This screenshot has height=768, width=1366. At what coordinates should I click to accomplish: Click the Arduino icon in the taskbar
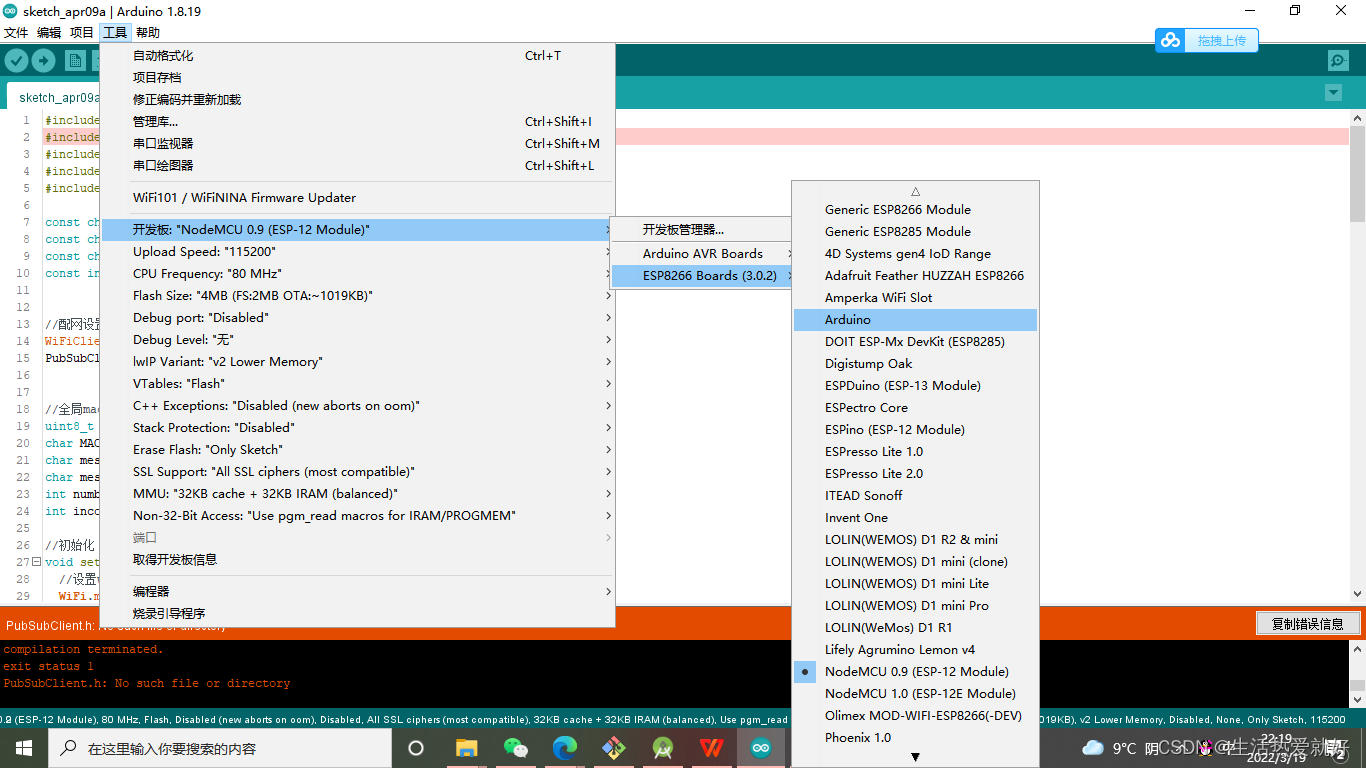[x=761, y=748]
